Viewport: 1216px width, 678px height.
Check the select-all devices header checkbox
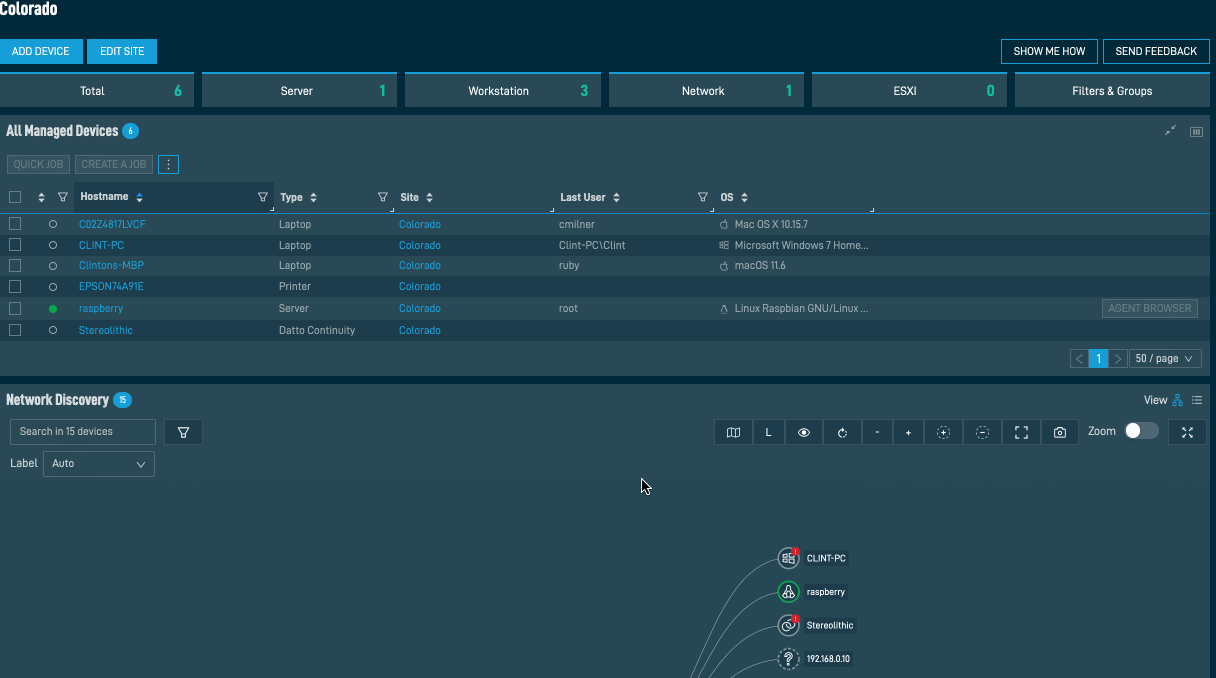click(x=15, y=197)
